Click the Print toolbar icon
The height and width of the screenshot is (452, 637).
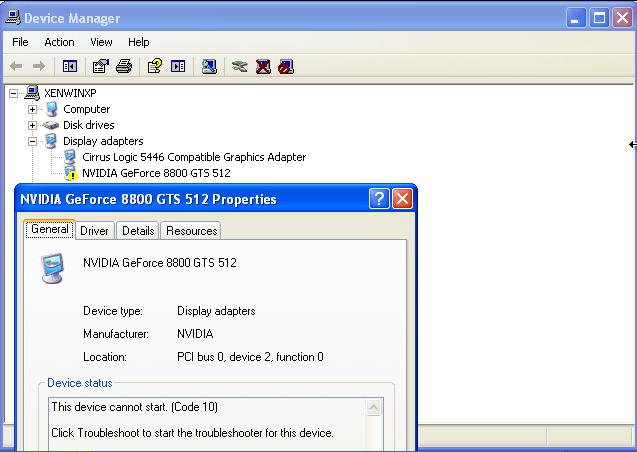pyautogui.click(x=123, y=67)
